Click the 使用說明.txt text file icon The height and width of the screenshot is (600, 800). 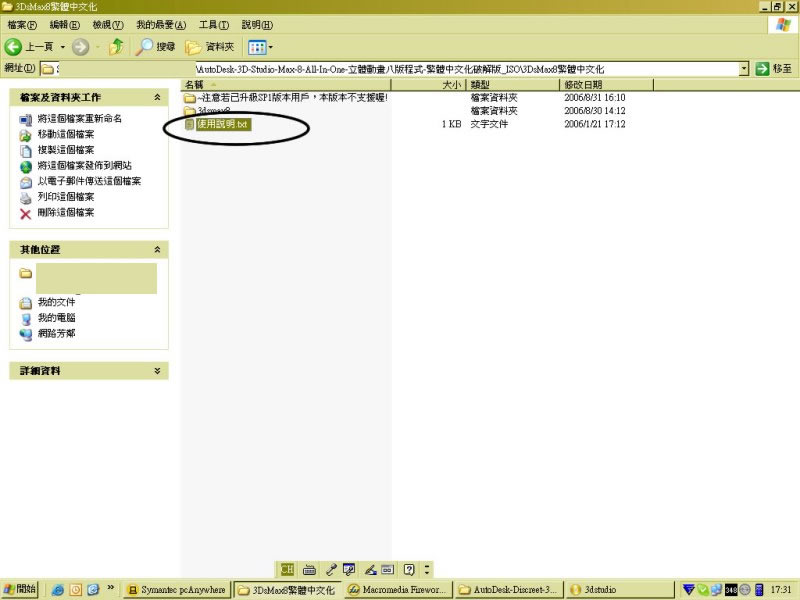click(189, 124)
